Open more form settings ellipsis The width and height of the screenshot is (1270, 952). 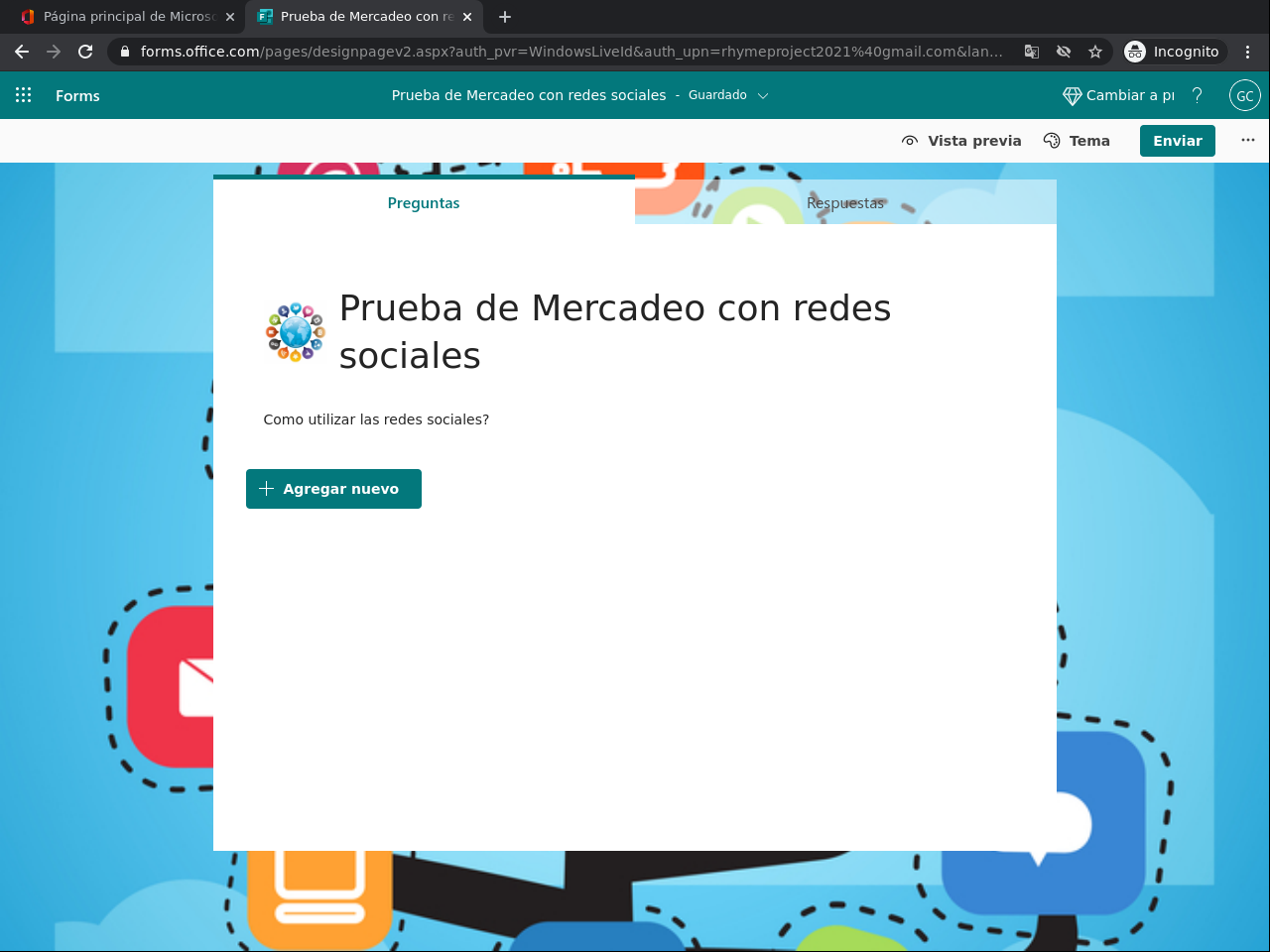tap(1248, 140)
